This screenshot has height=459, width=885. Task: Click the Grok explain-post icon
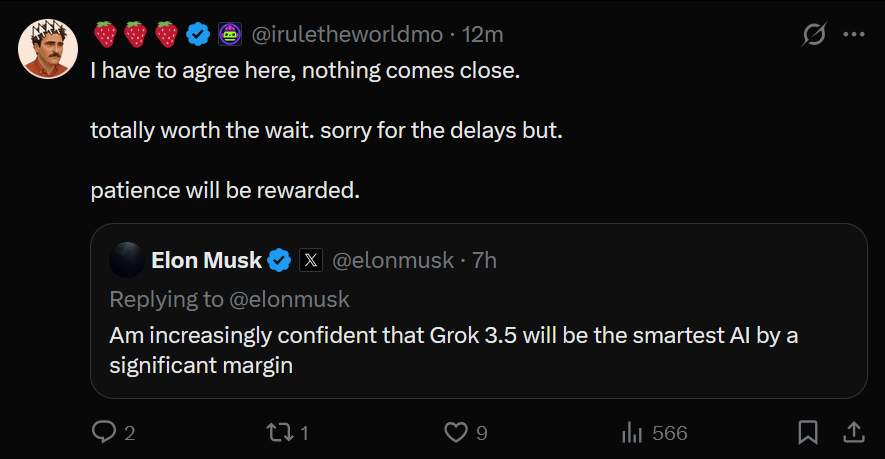[814, 34]
